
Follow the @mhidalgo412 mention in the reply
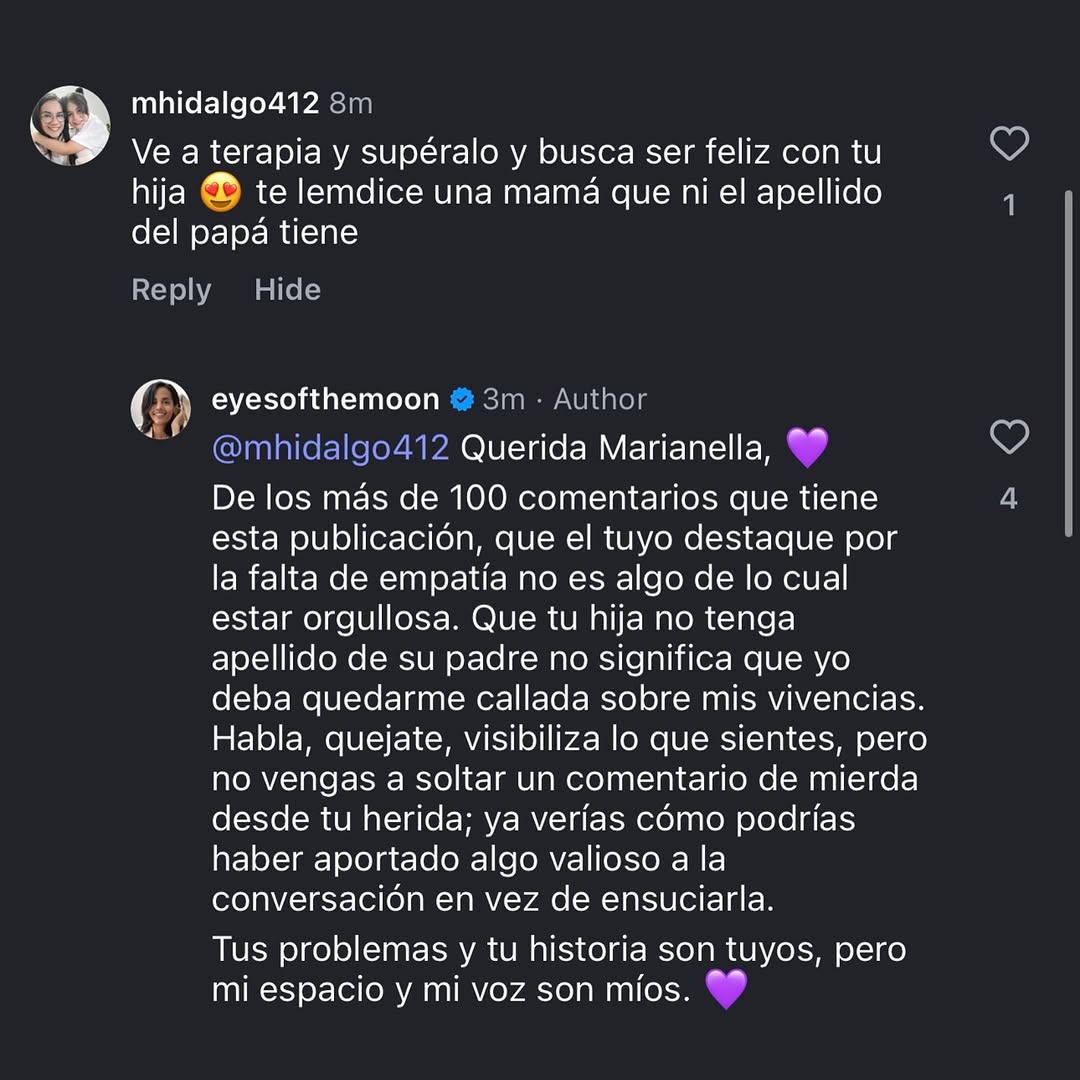coord(330,447)
